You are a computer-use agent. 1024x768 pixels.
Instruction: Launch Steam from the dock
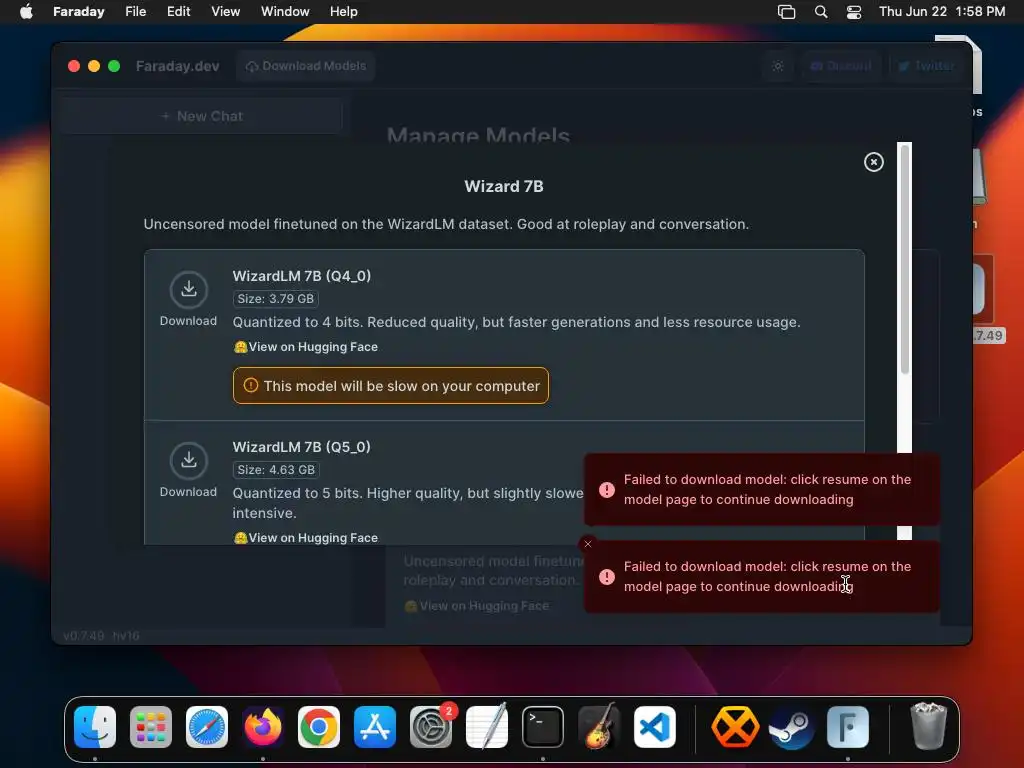click(792, 727)
